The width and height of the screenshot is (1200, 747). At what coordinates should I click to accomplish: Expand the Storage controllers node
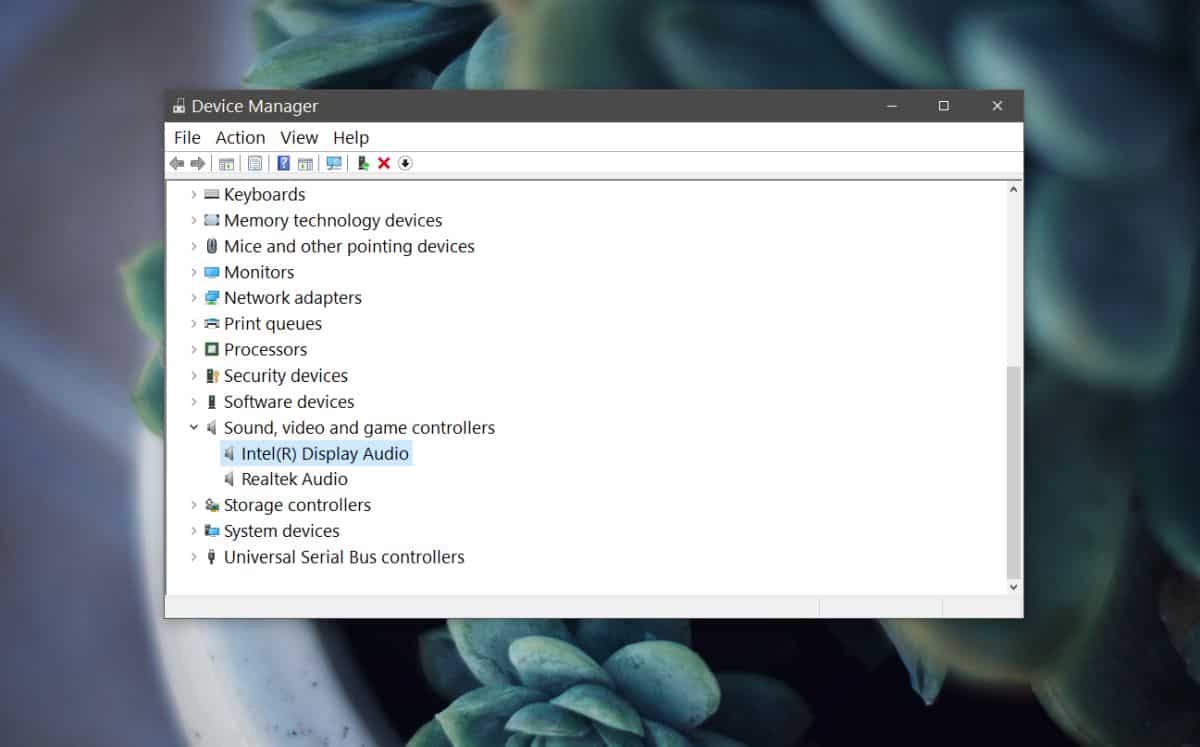194,505
